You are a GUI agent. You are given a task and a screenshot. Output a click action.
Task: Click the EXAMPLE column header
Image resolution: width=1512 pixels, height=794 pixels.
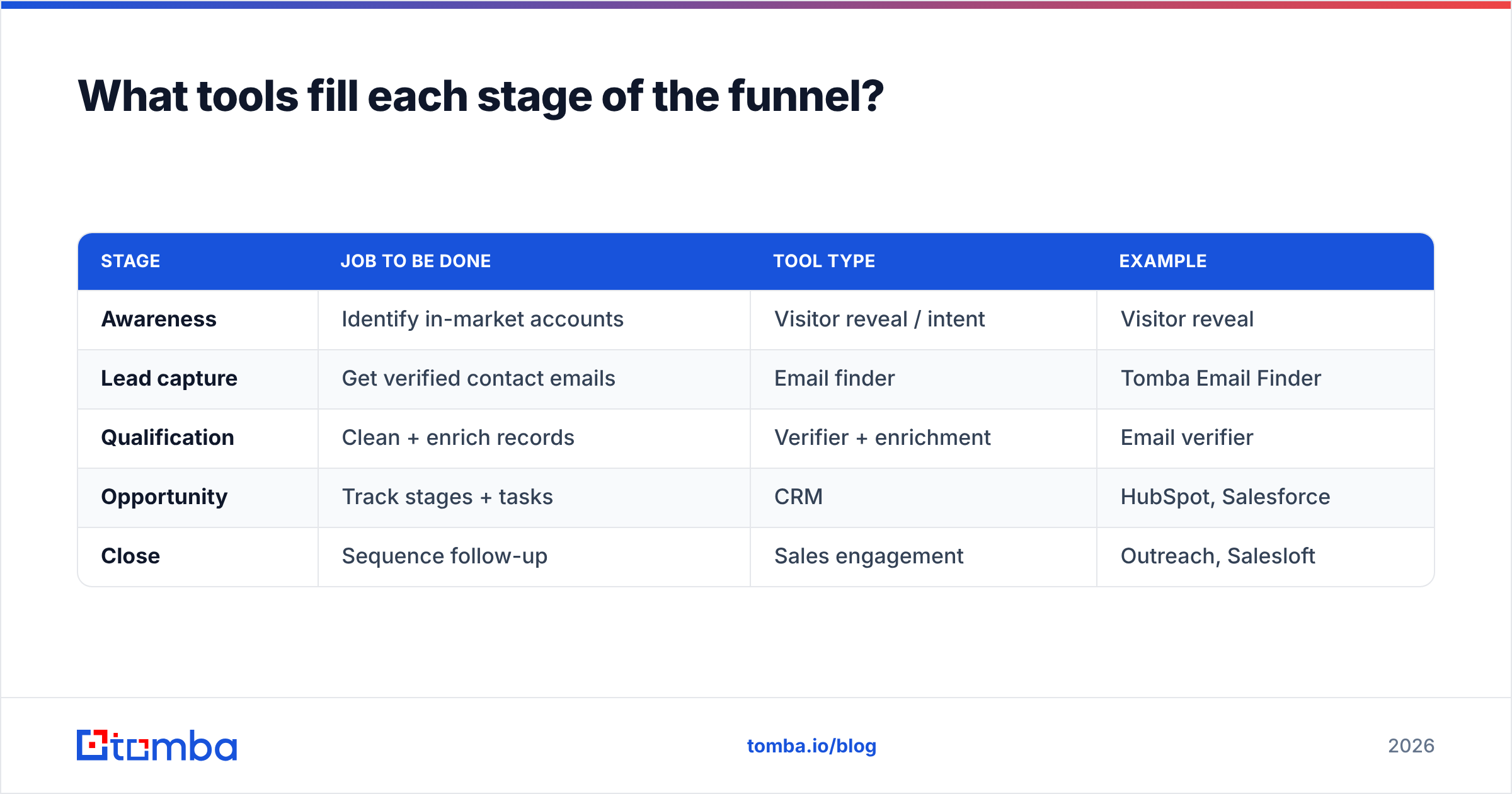coord(1163,261)
